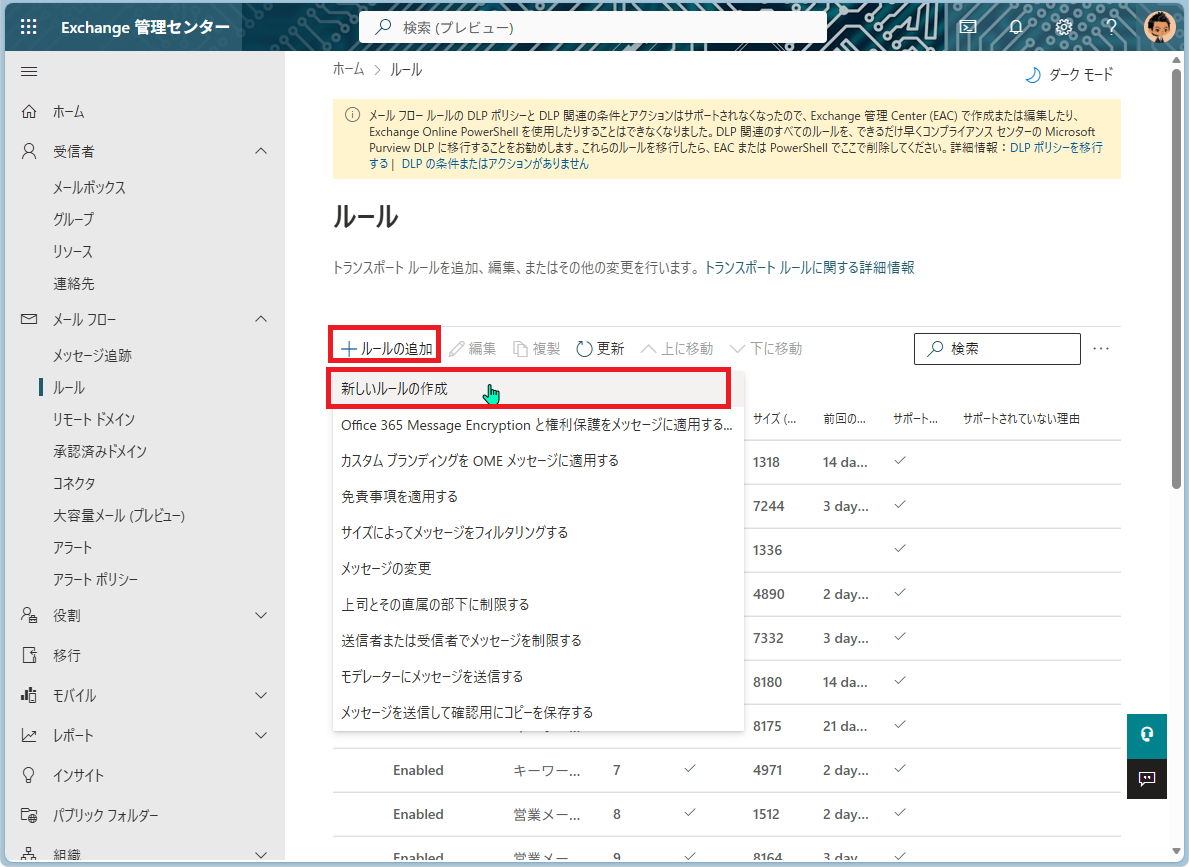Open トランスポート ルールに関する詳細情報 link
This screenshot has height=867, width=1189.
click(809, 268)
